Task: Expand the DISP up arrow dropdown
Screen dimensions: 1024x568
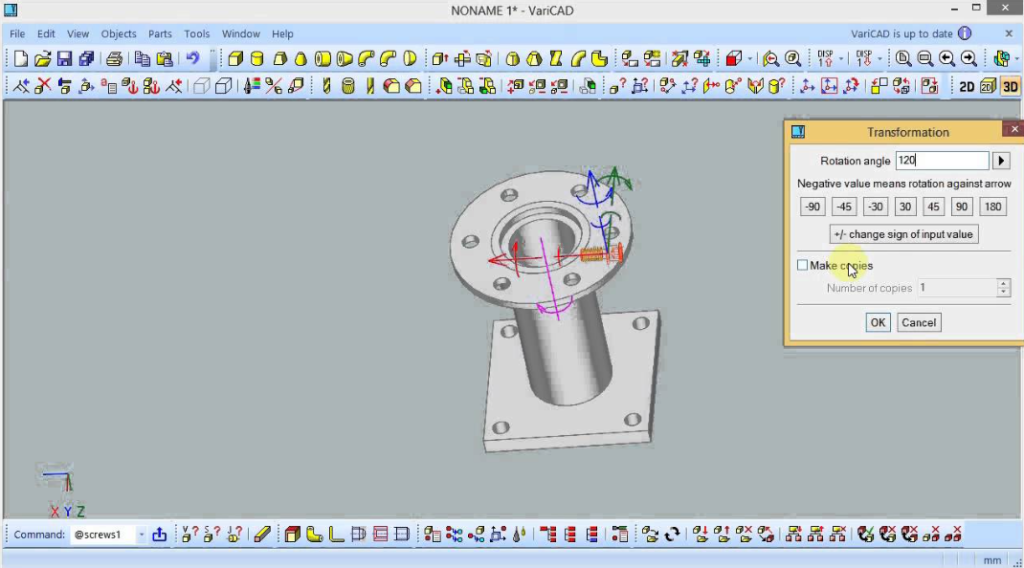Action: (x=840, y=59)
